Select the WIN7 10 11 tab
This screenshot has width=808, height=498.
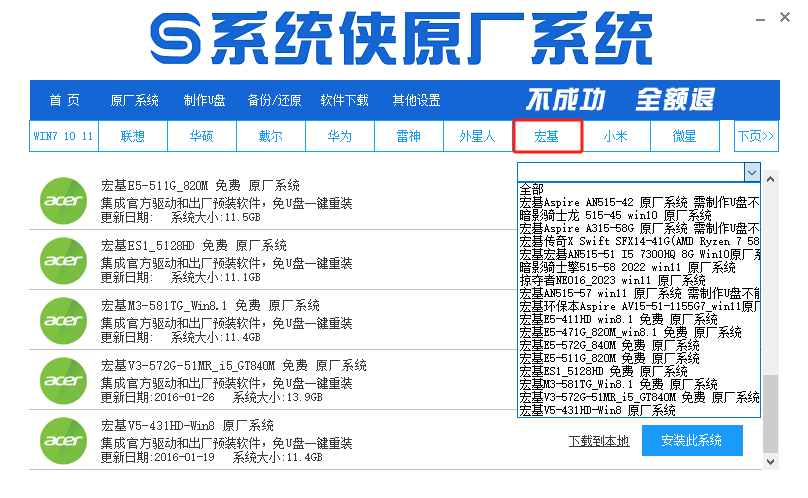click(63, 136)
